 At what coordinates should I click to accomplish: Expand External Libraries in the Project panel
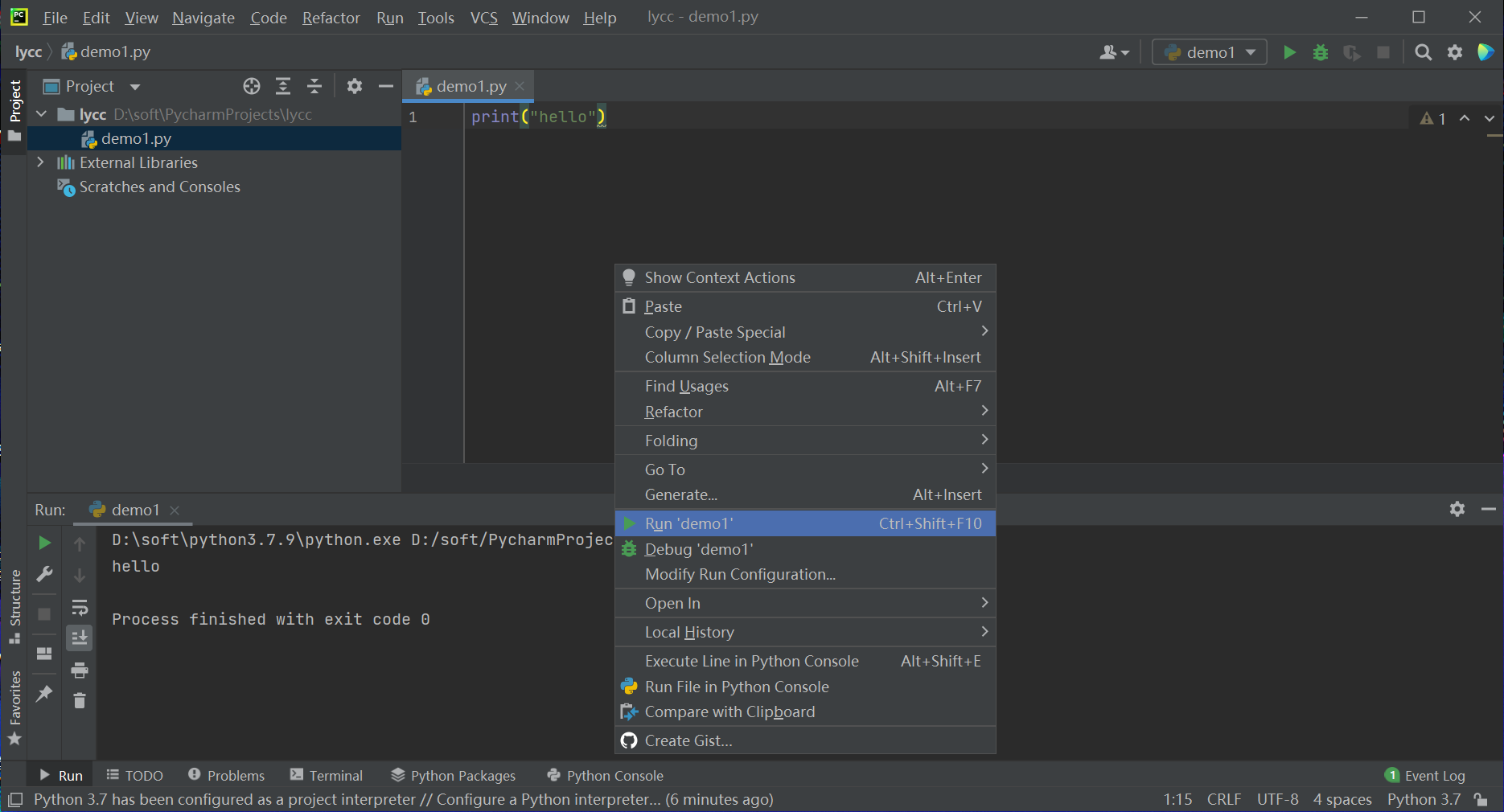(x=41, y=162)
